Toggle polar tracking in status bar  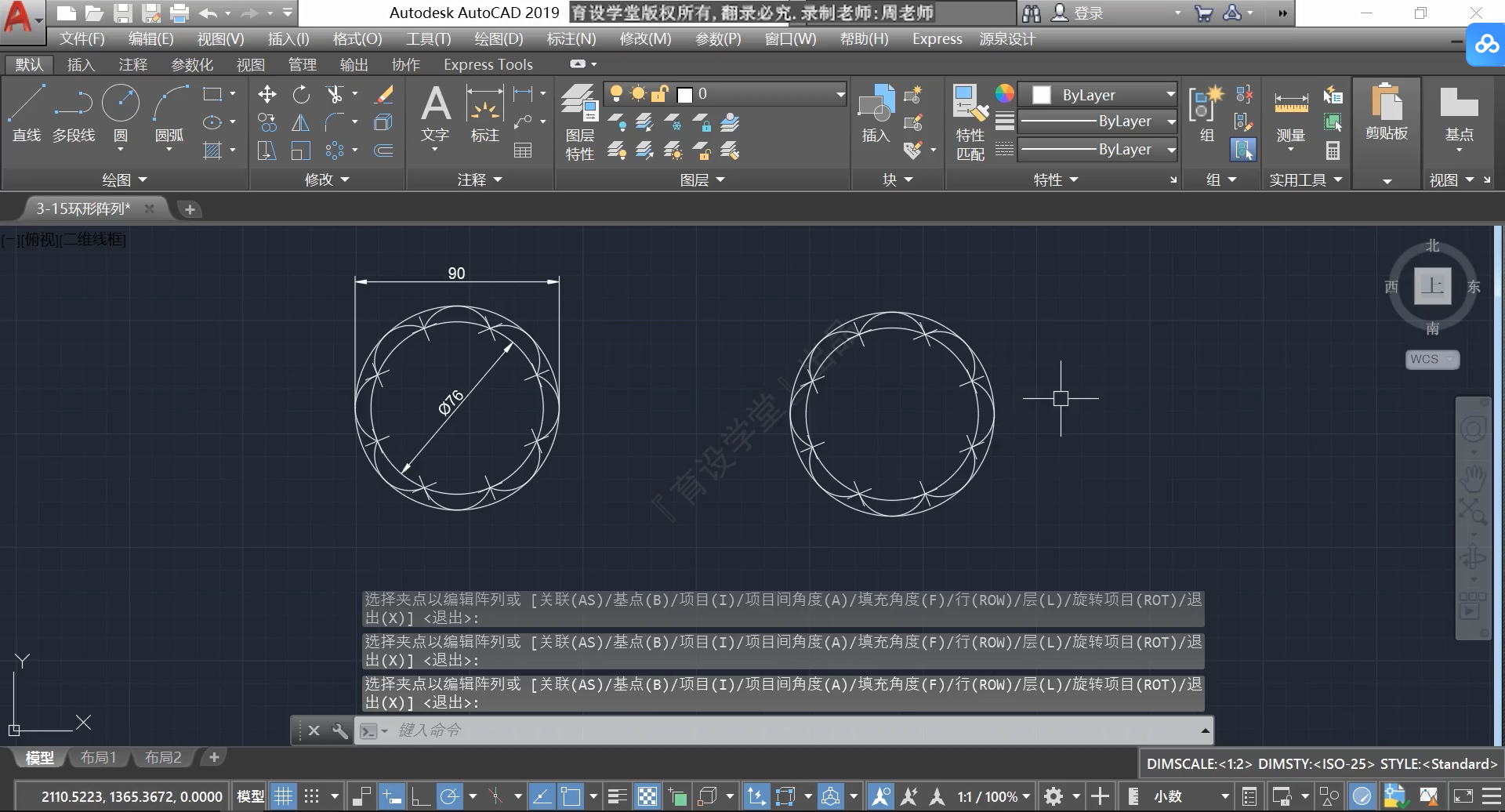(450, 796)
